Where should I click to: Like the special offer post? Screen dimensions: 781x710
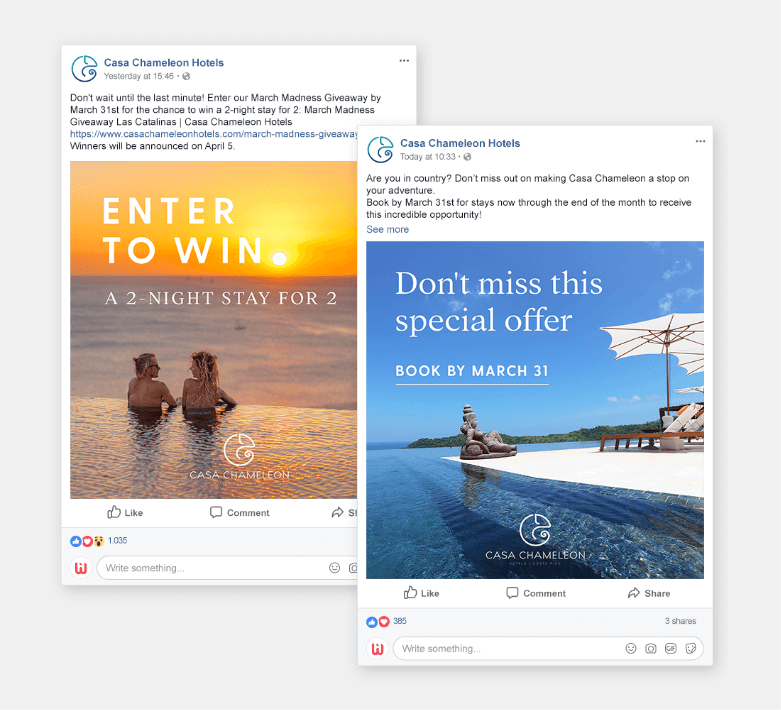[421, 593]
